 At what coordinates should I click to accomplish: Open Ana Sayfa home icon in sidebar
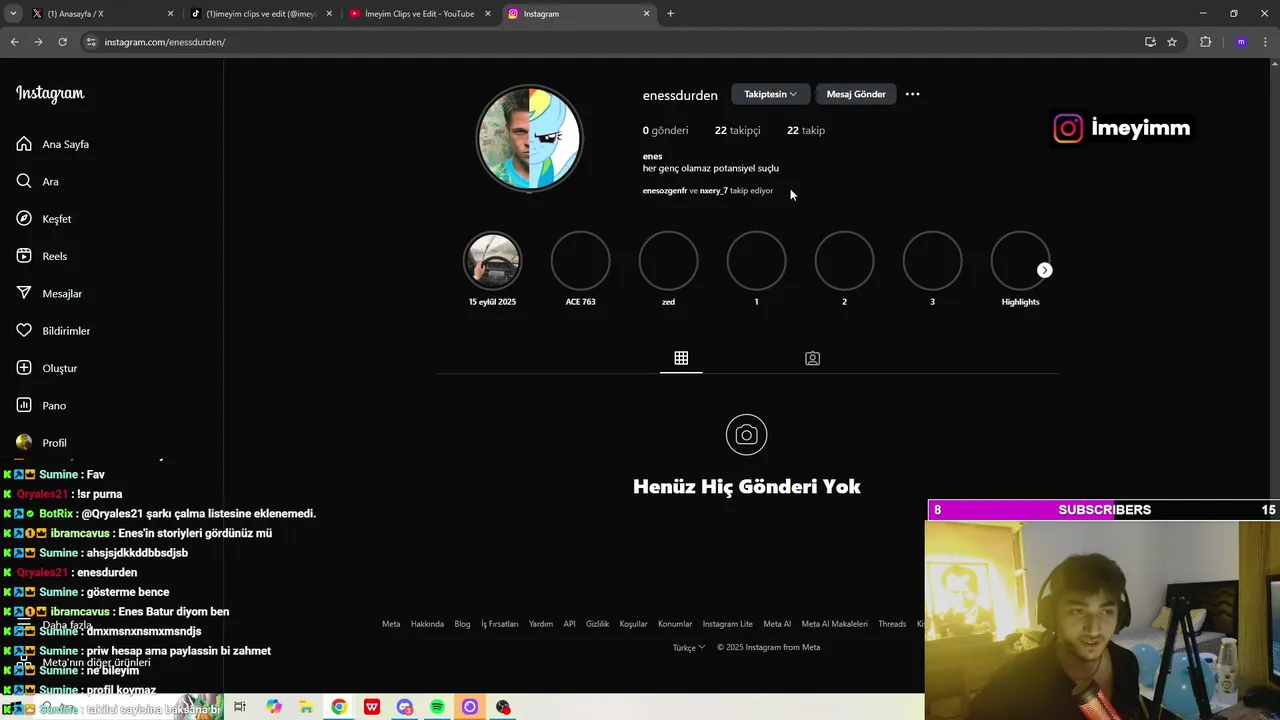click(24, 144)
